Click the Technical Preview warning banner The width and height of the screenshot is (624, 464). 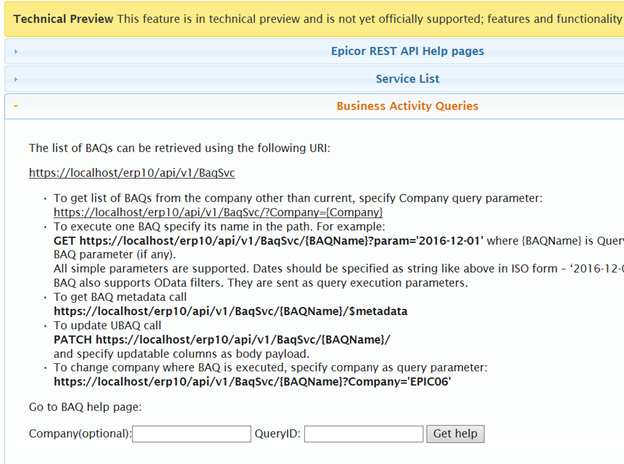[x=314, y=19]
